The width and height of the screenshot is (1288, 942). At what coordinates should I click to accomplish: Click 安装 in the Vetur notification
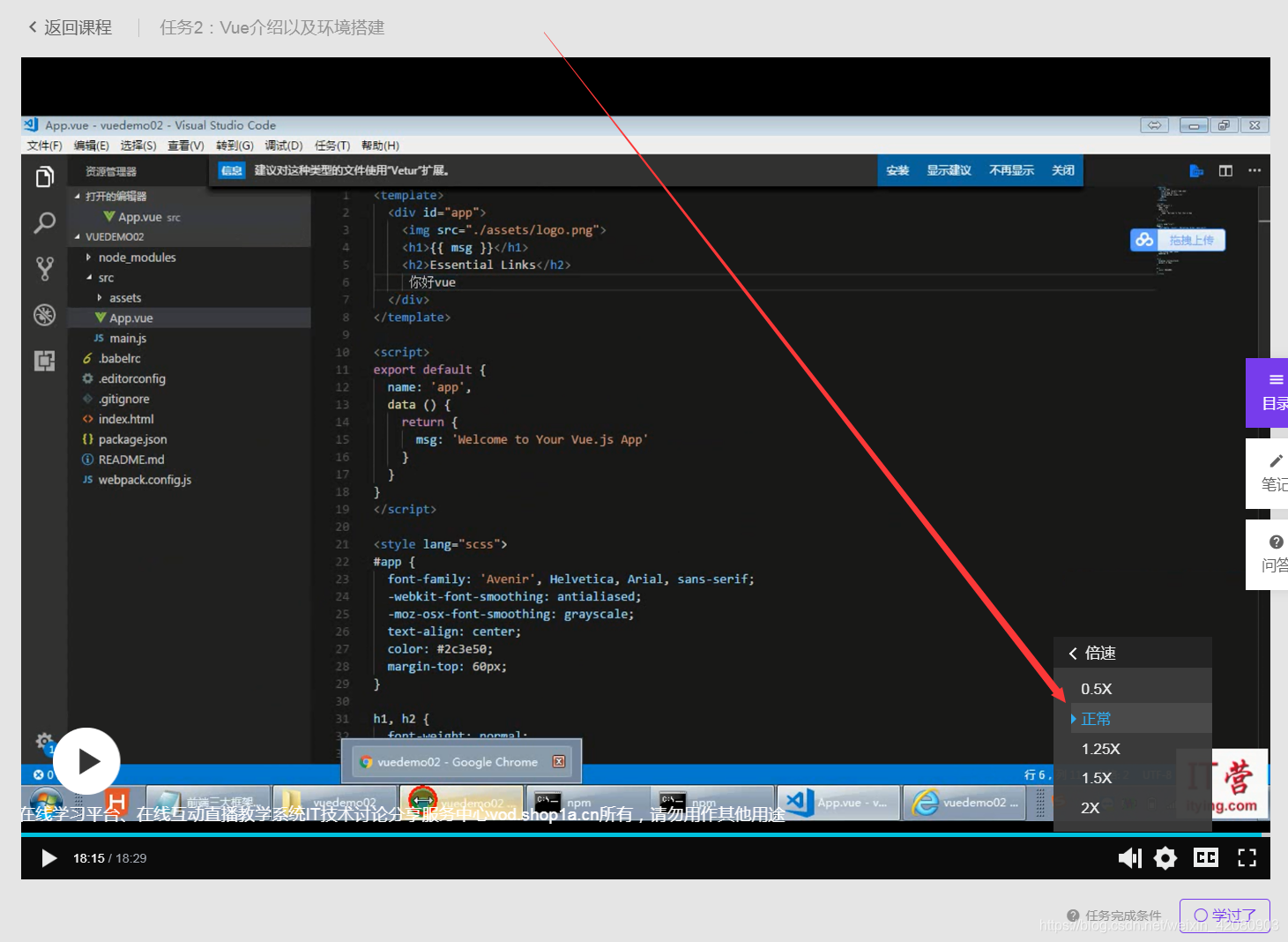897,170
